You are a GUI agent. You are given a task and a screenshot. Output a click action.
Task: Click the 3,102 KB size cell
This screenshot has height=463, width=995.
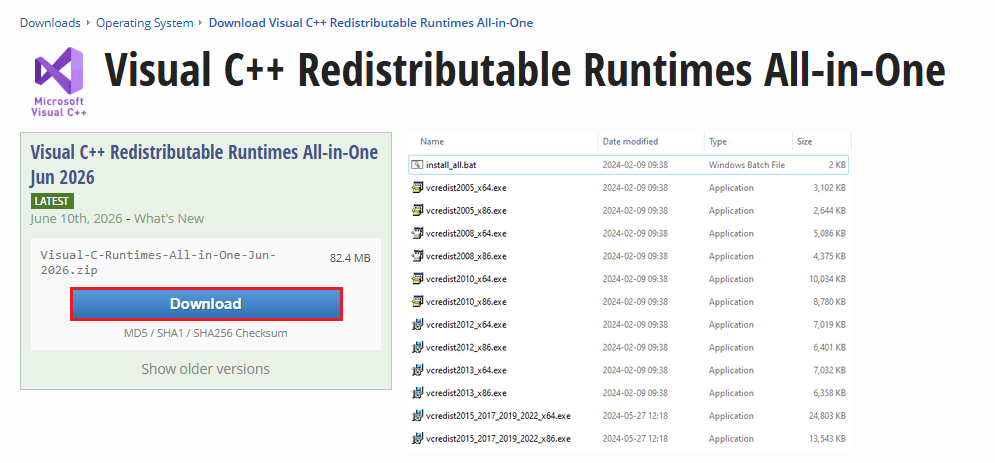829,188
